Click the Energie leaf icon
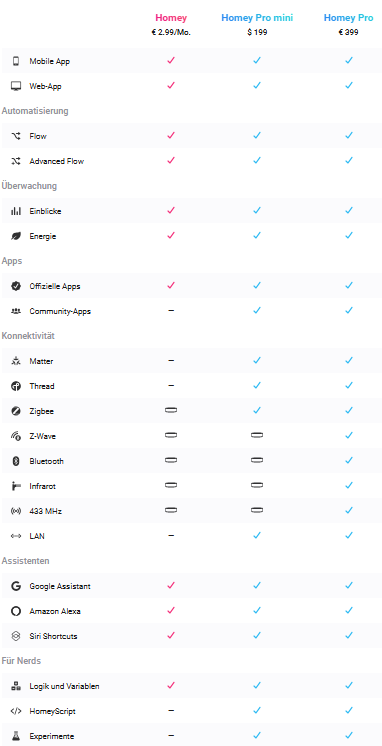This screenshot has height=746, width=382. pos(16,236)
